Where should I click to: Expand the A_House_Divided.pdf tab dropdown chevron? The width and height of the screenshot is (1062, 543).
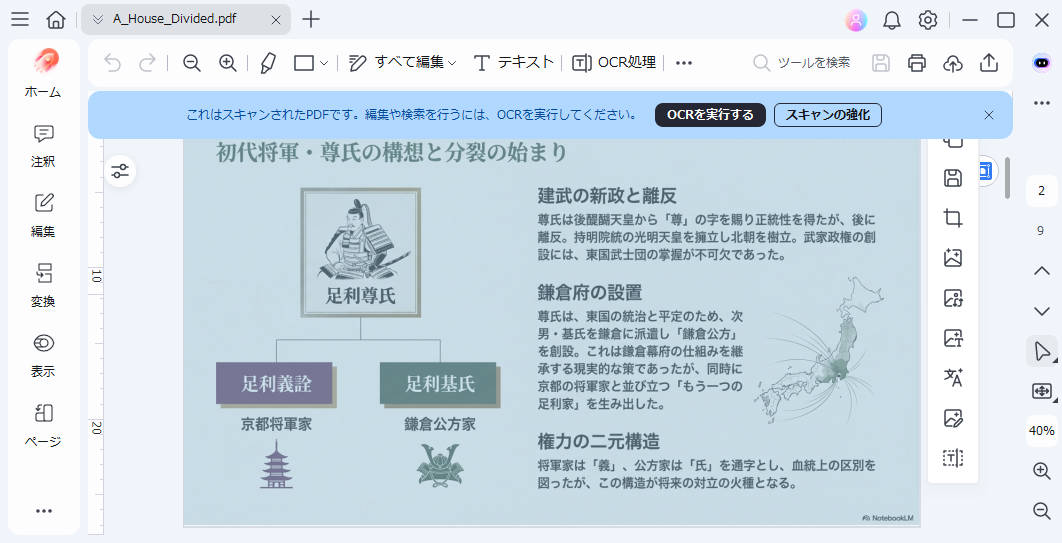tap(98, 20)
